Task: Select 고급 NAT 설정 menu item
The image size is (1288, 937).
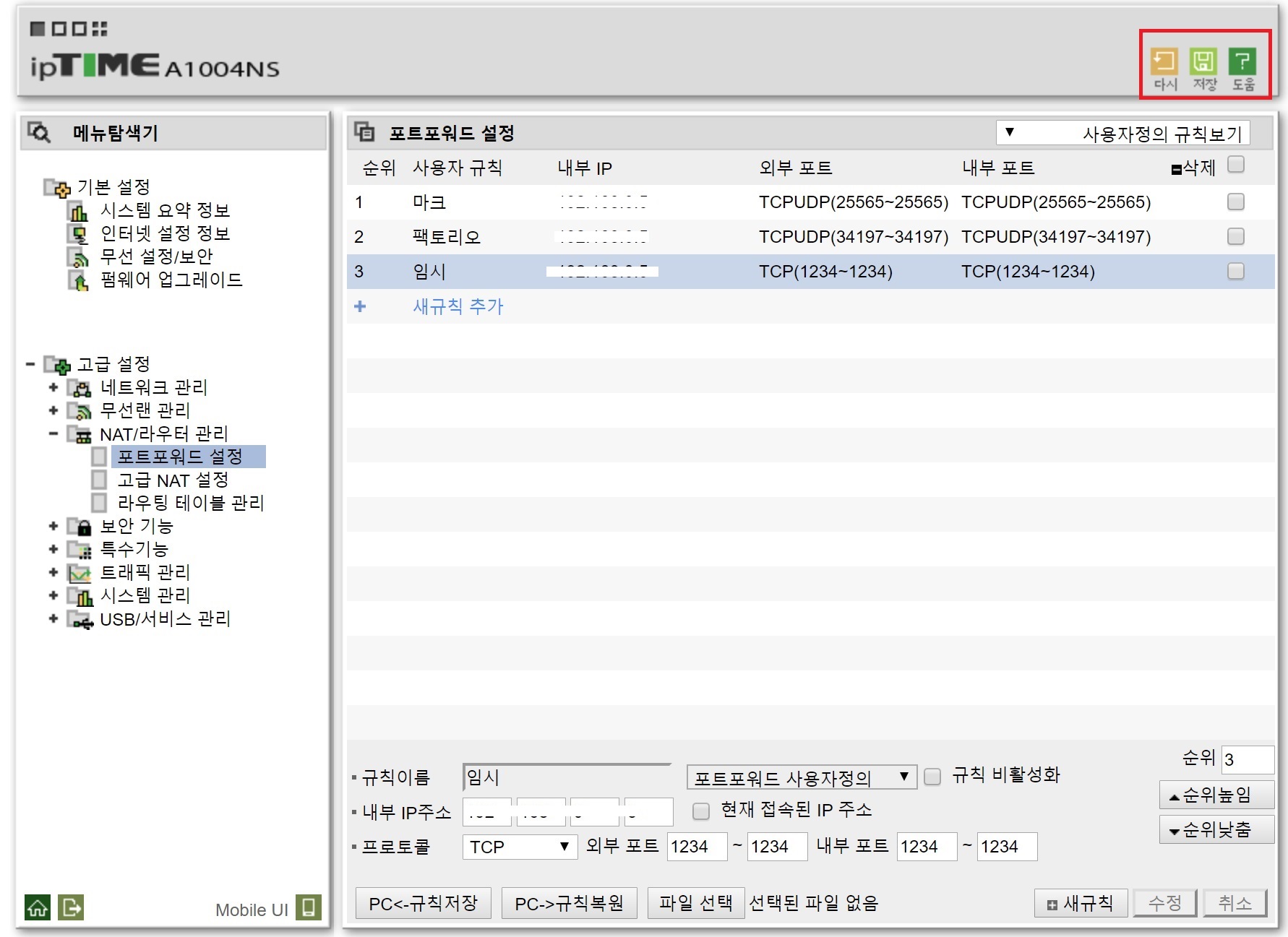Action: click(173, 480)
